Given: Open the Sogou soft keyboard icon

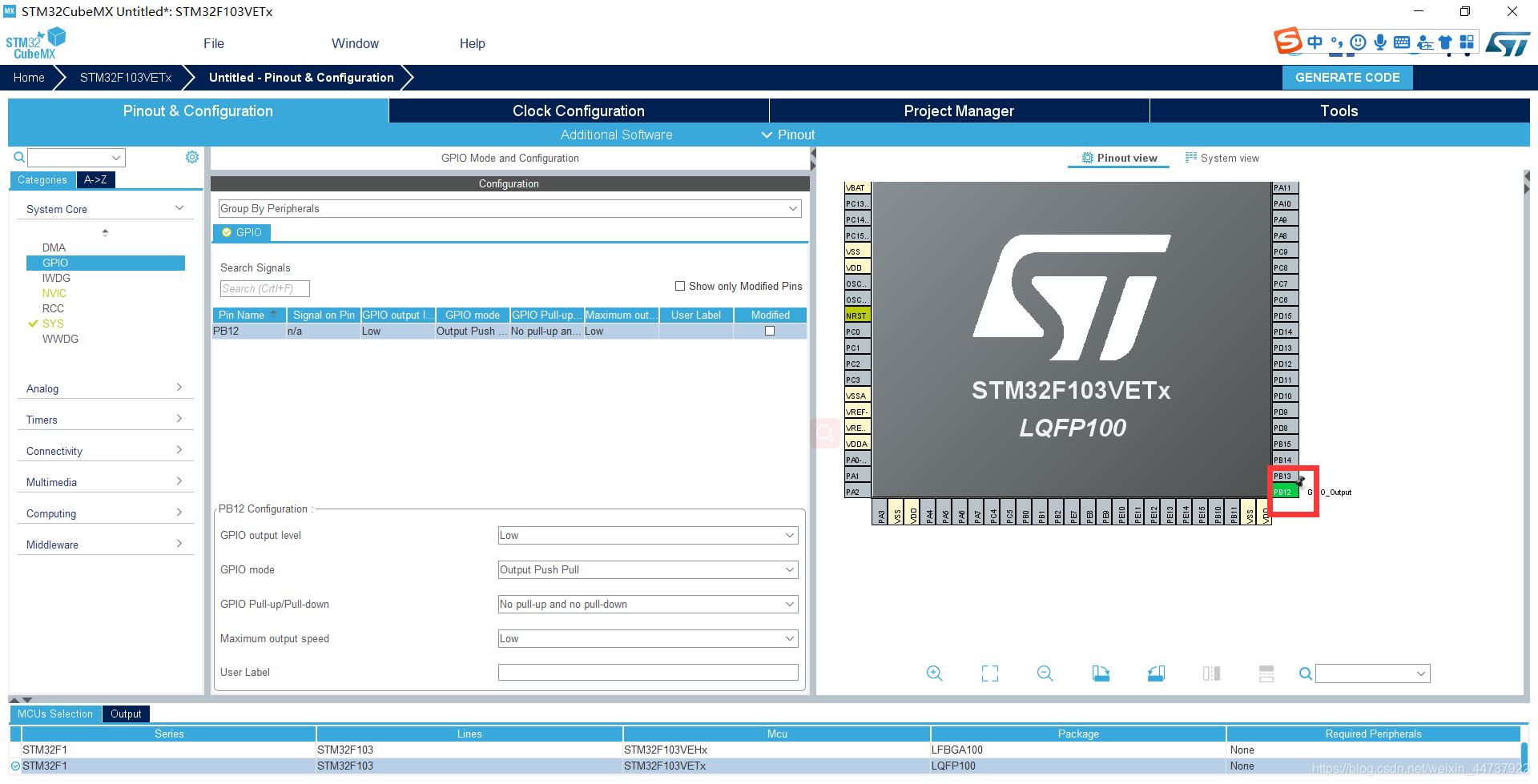Looking at the screenshot, I should [1402, 42].
